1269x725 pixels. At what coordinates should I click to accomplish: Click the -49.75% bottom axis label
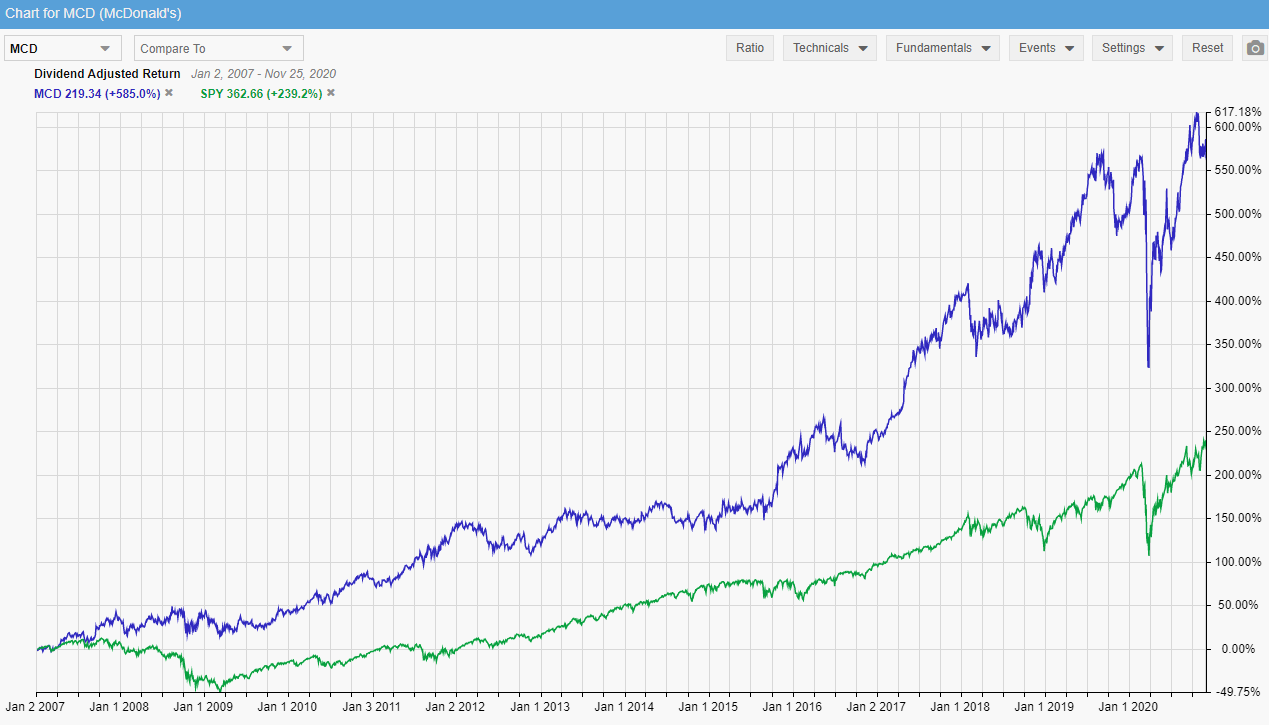tap(1238, 692)
